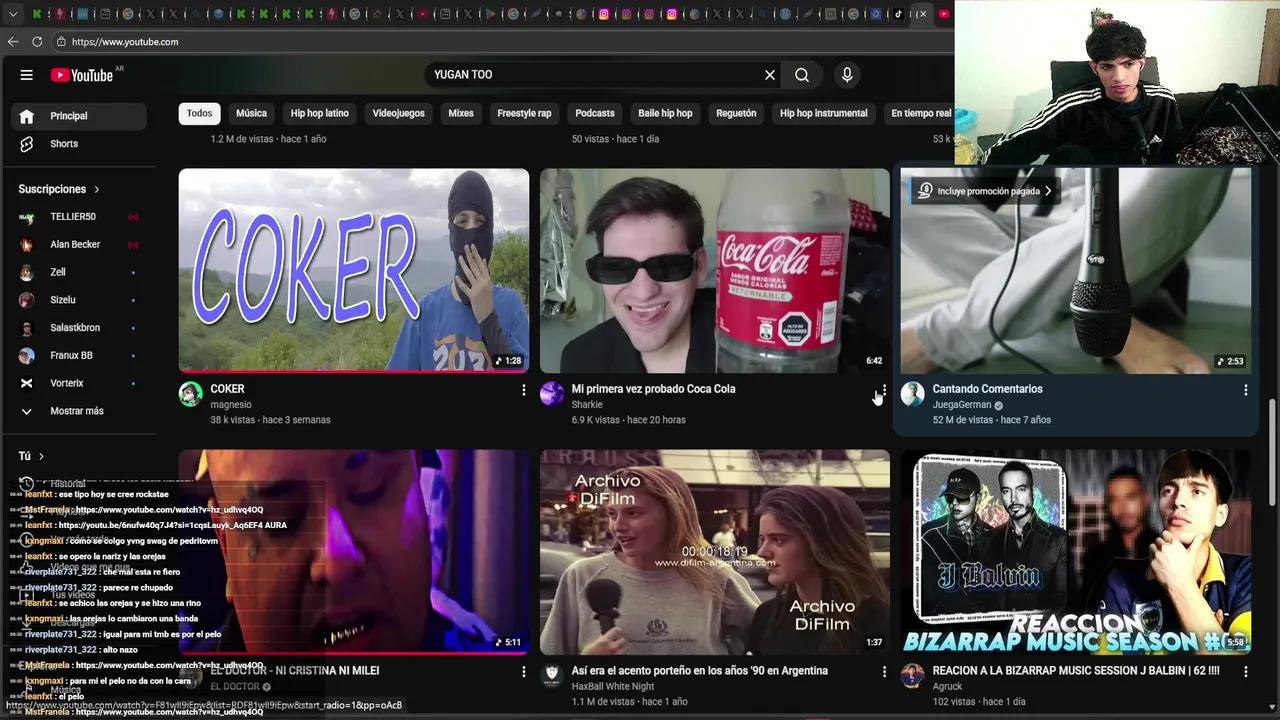Open Sizelu subscription channel
The width and height of the screenshot is (1280, 720).
(x=79, y=300)
